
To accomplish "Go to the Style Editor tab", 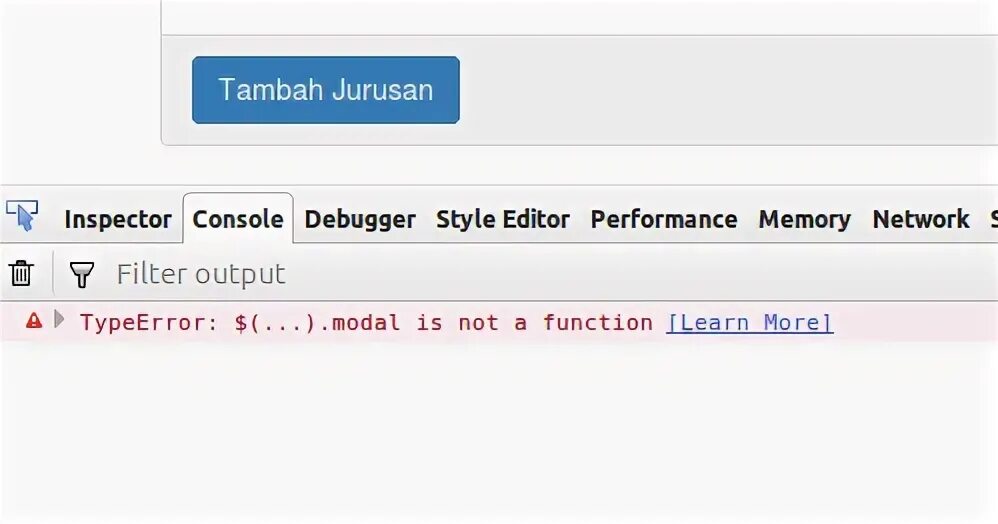I will click(502, 219).
